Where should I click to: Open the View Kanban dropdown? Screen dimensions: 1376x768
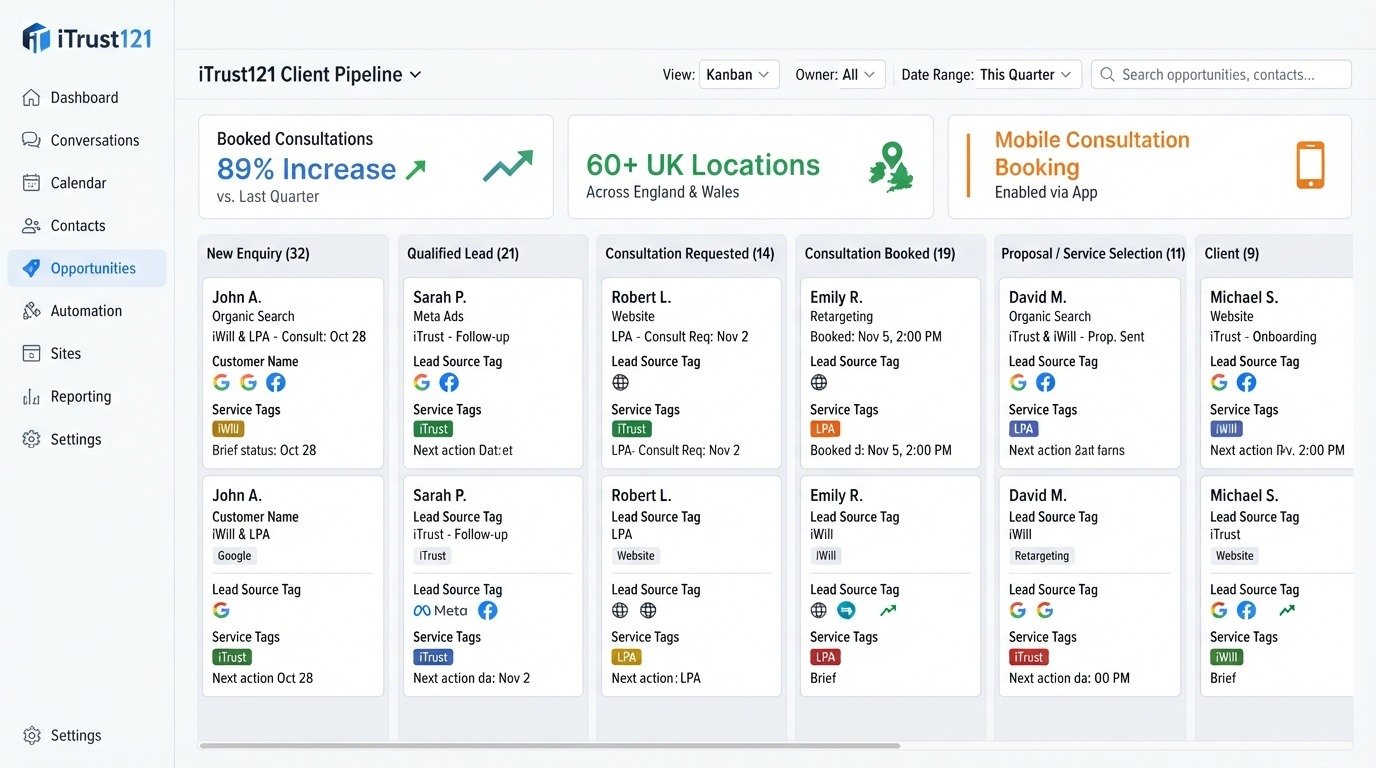[x=738, y=75]
